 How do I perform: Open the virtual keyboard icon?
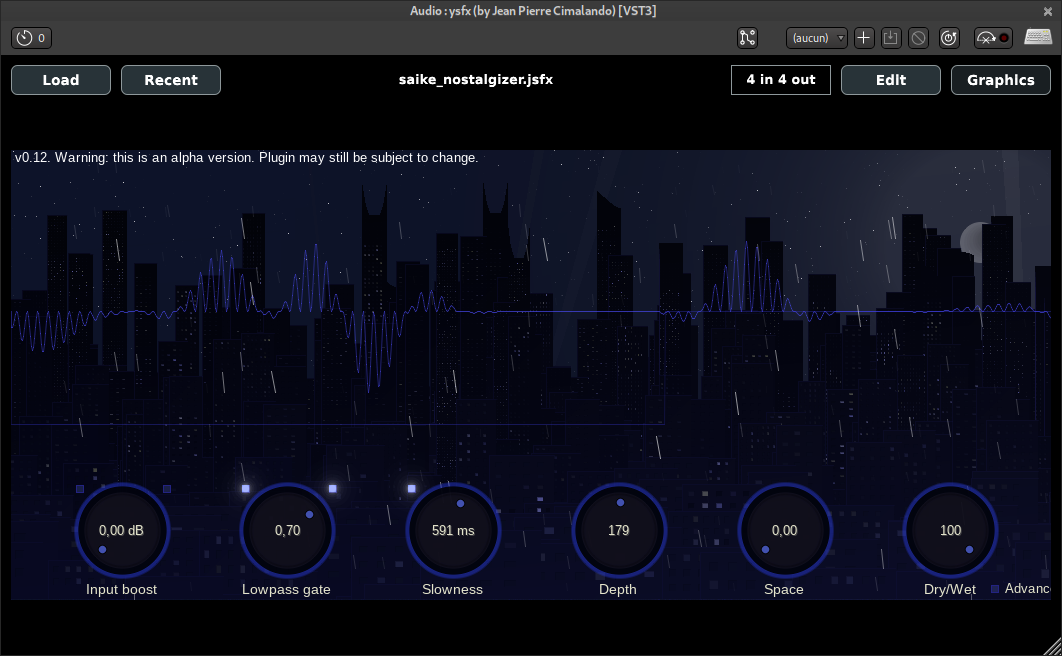(x=1038, y=37)
